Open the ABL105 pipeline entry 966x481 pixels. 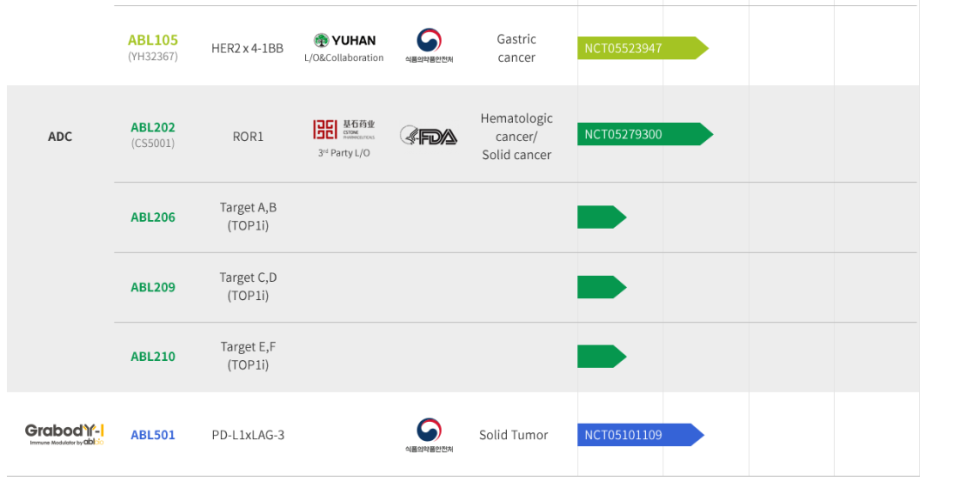point(153,41)
